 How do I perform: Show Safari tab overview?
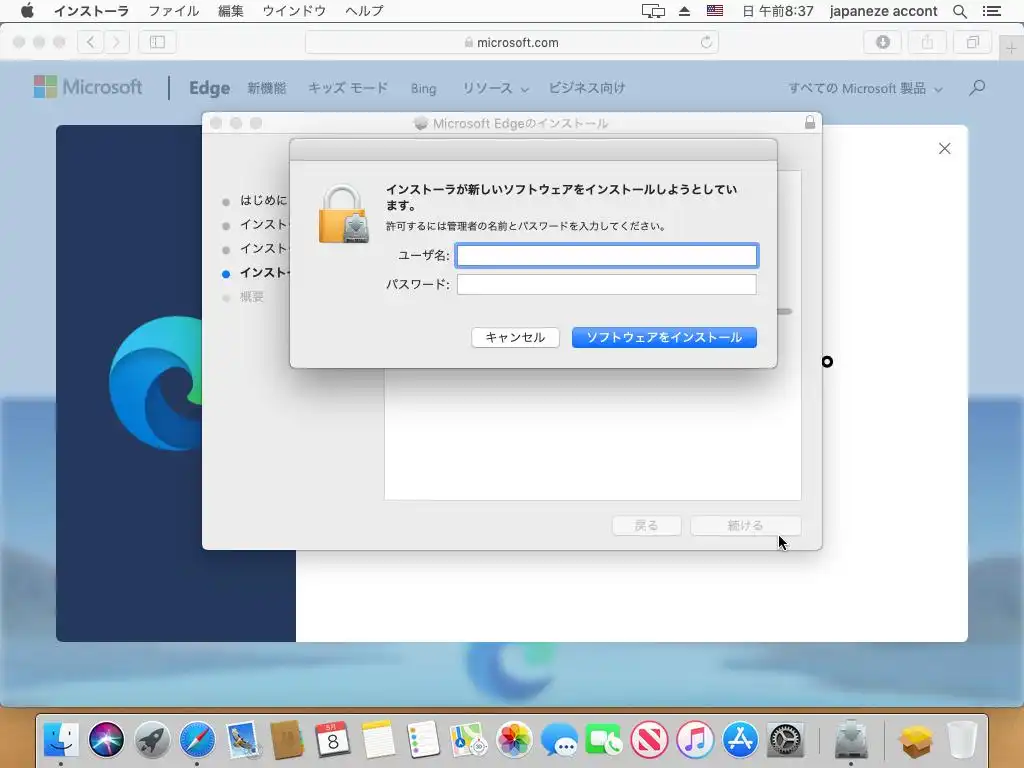point(972,42)
